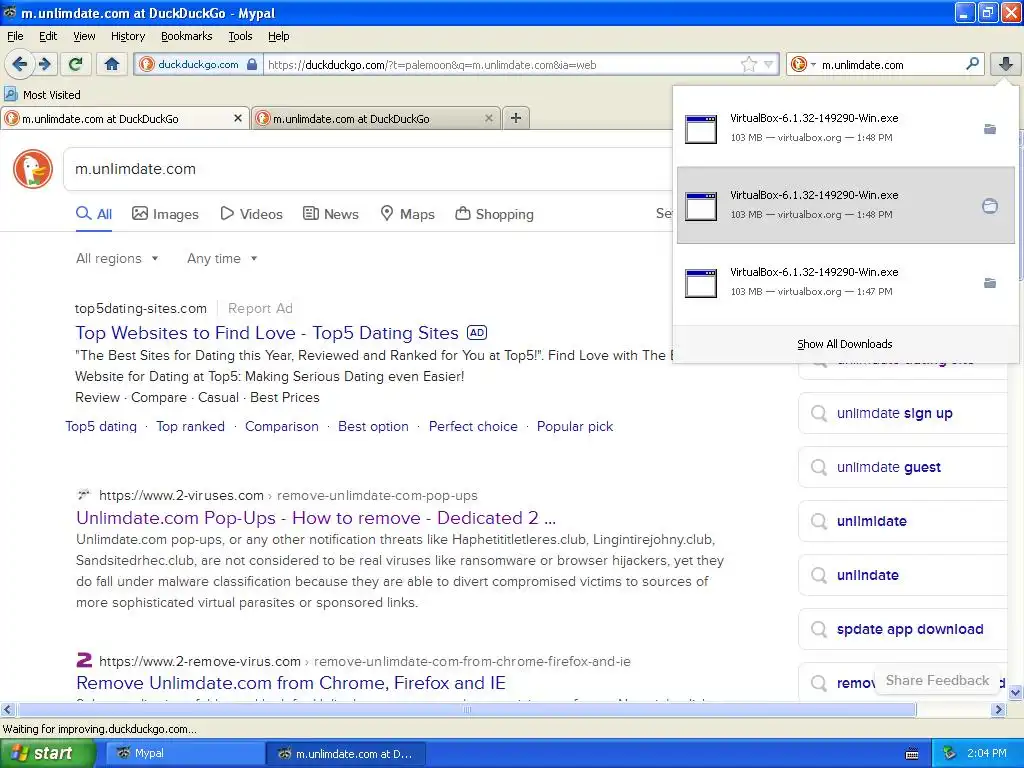Close the first m.unlimdate.com tab
Image resolution: width=1024 pixels, height=768 pixels.
(238, 118)
